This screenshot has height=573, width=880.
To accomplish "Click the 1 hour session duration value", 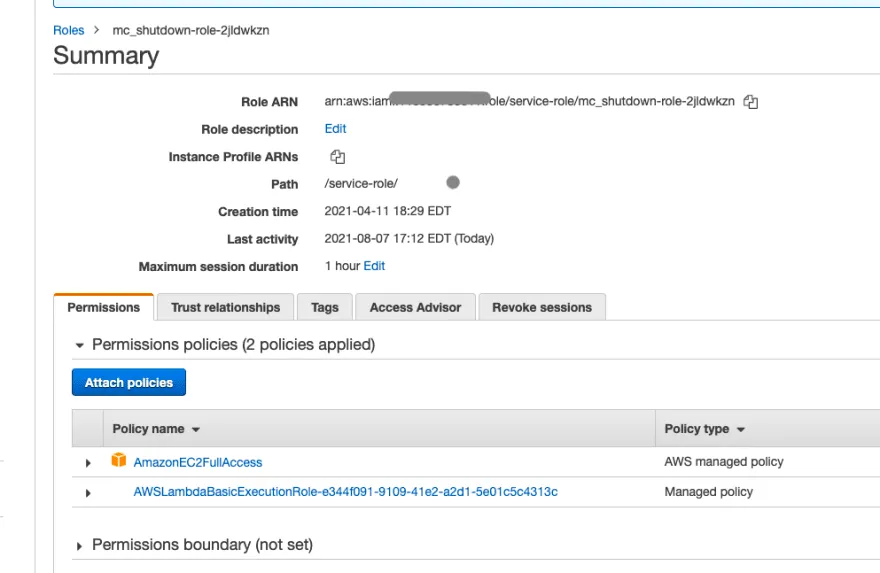I will (342, 266).
